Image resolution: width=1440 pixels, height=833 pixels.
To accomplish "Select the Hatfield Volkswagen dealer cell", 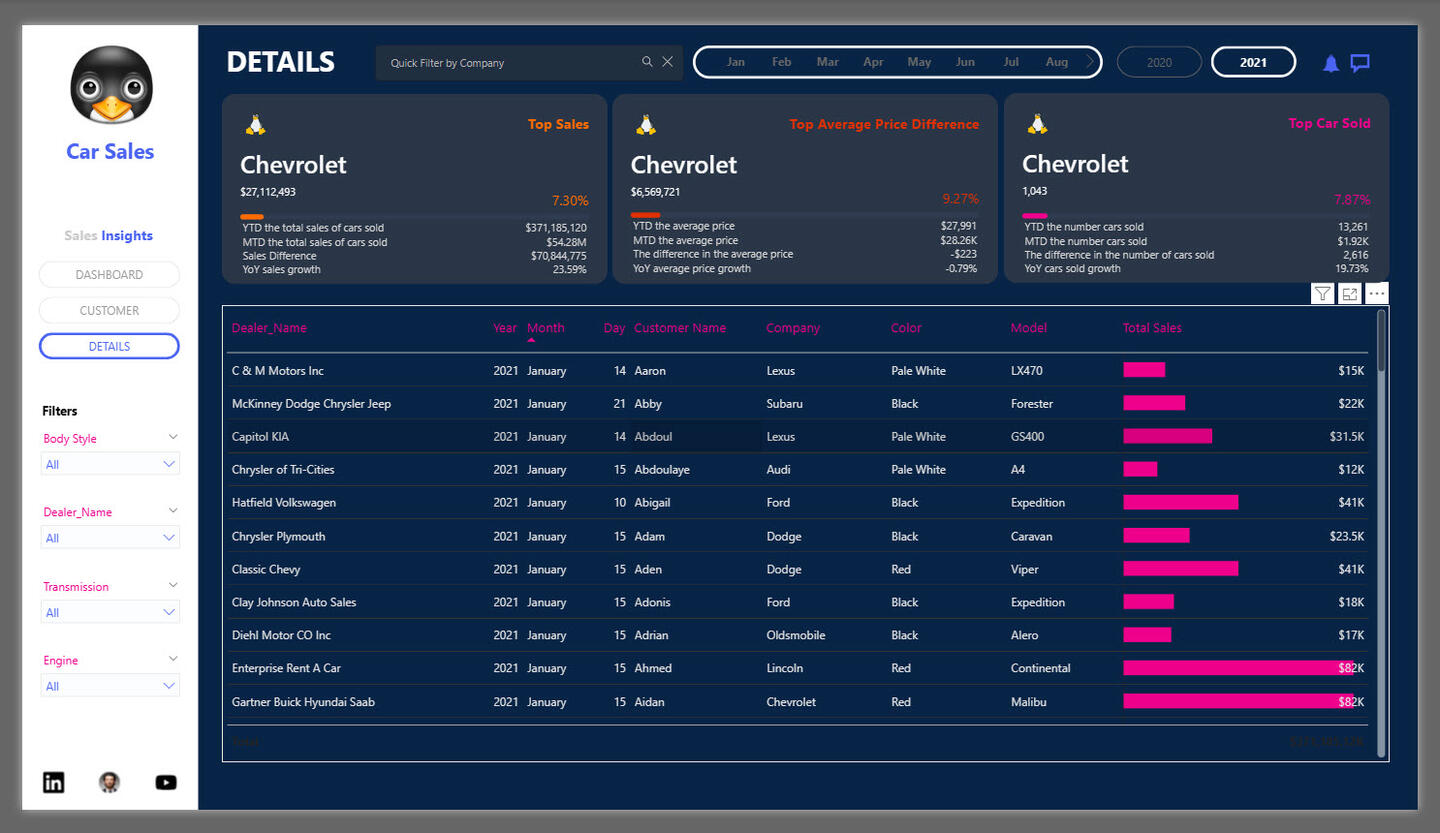I will [284, 503].
